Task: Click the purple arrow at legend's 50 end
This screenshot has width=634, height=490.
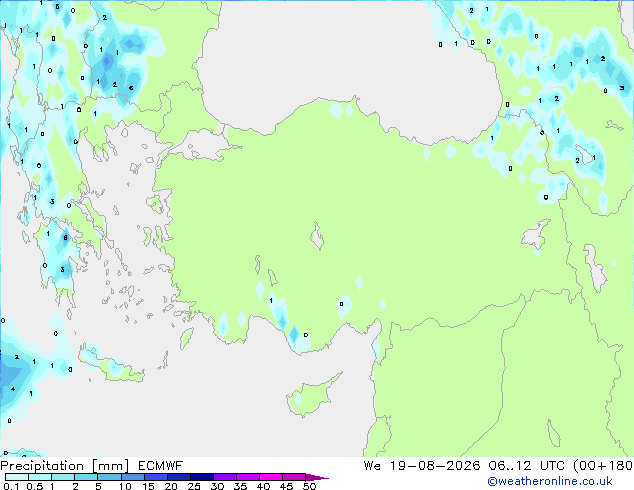Action: [x=317, y=477]
